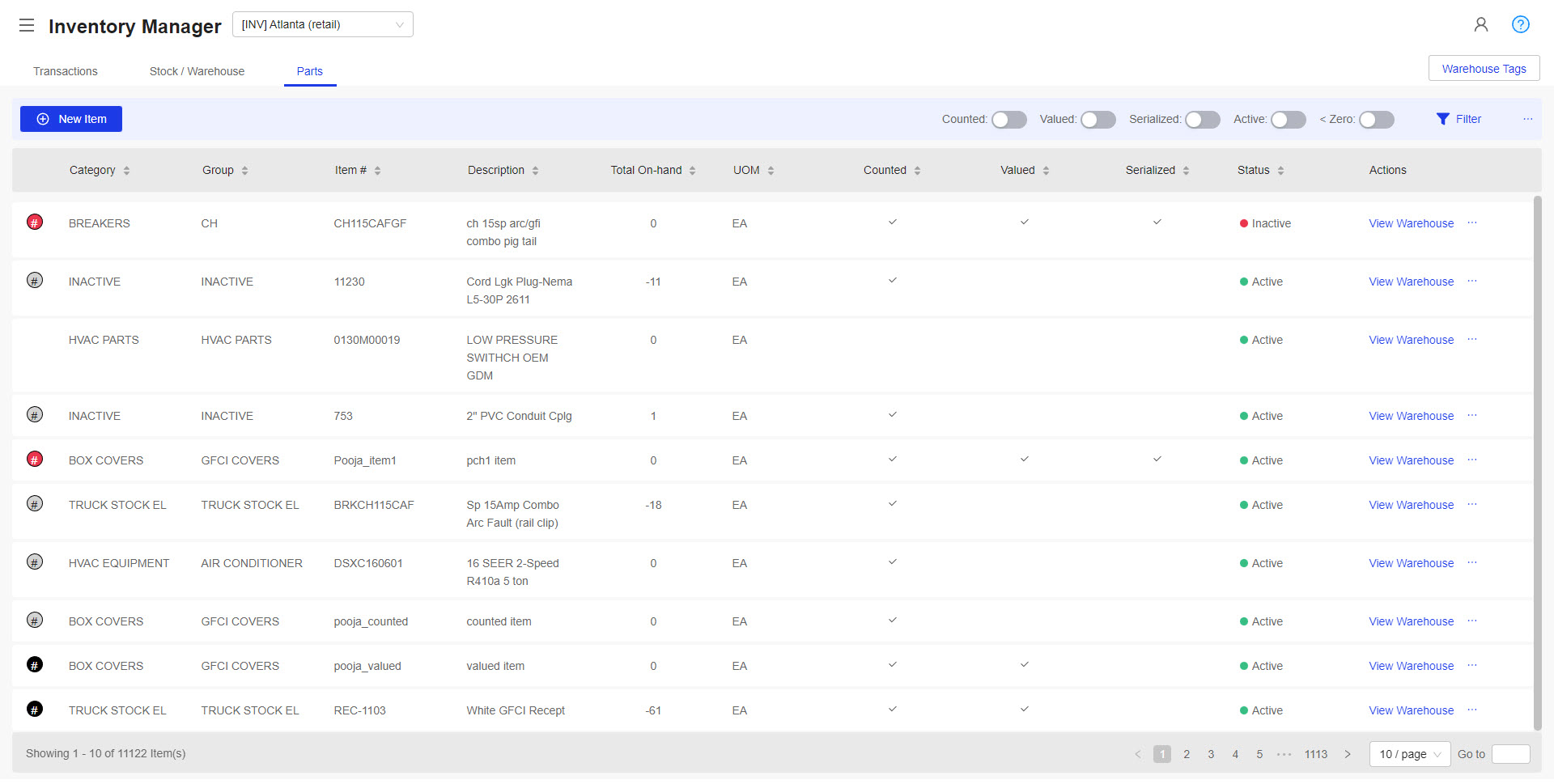
Task: Open the user account icon
Action: [x=1481, y=24]
